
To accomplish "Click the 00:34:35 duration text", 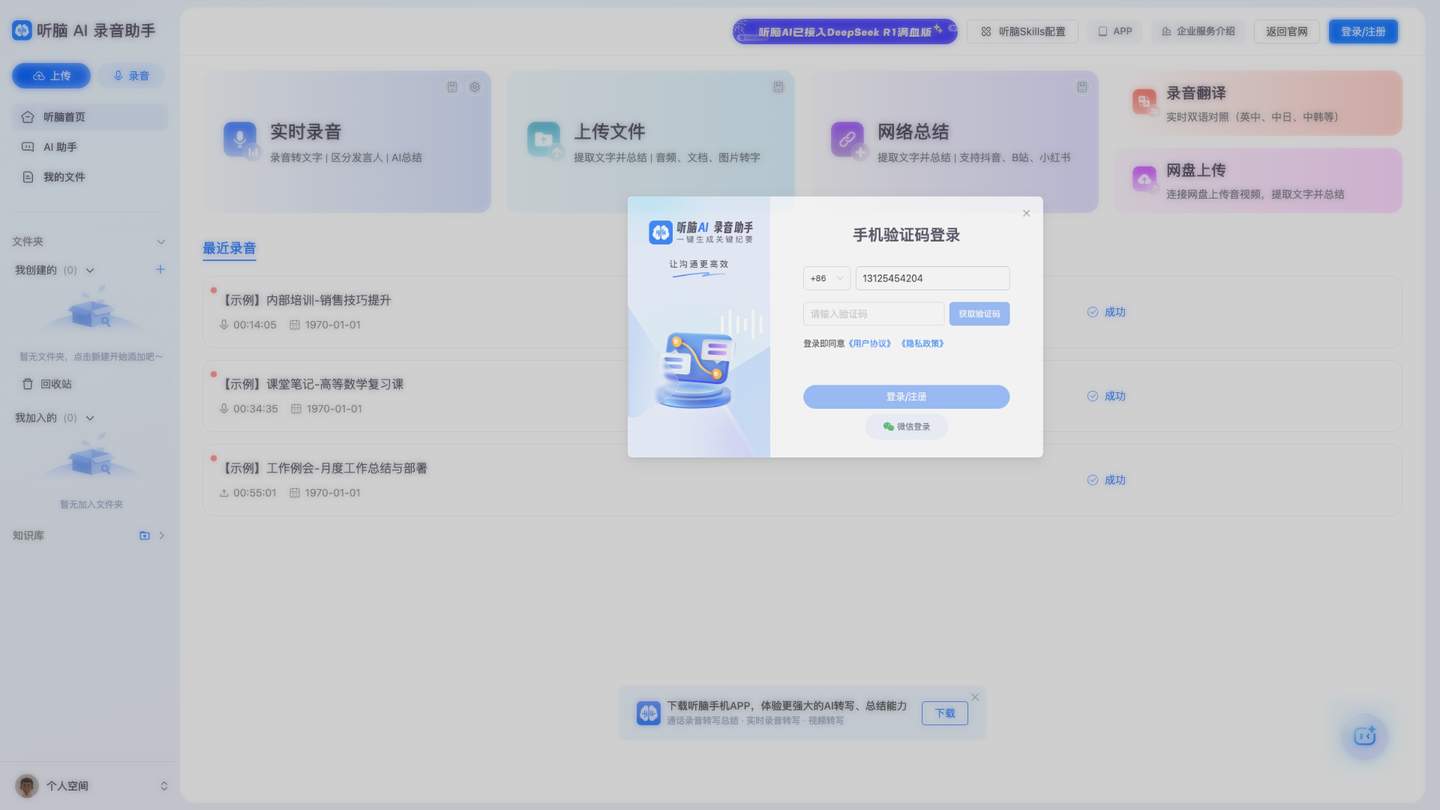I will click(256, 409).
